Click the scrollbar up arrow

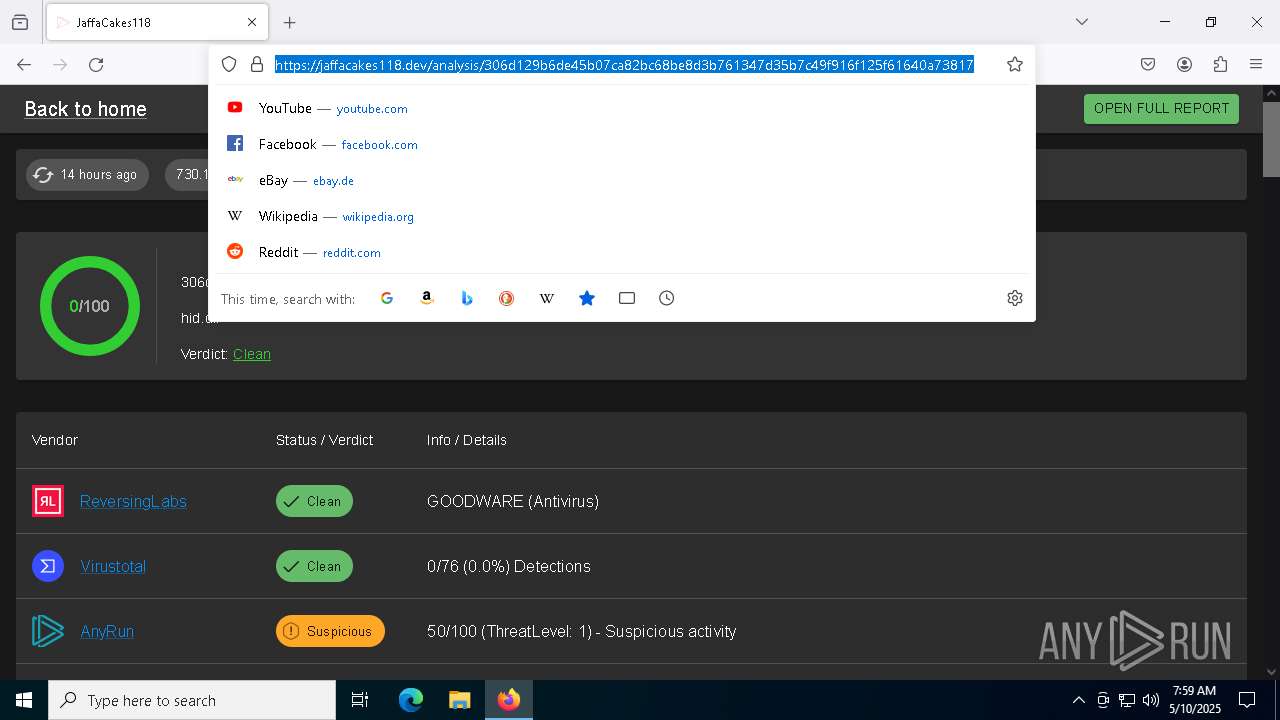(1271, 93)
